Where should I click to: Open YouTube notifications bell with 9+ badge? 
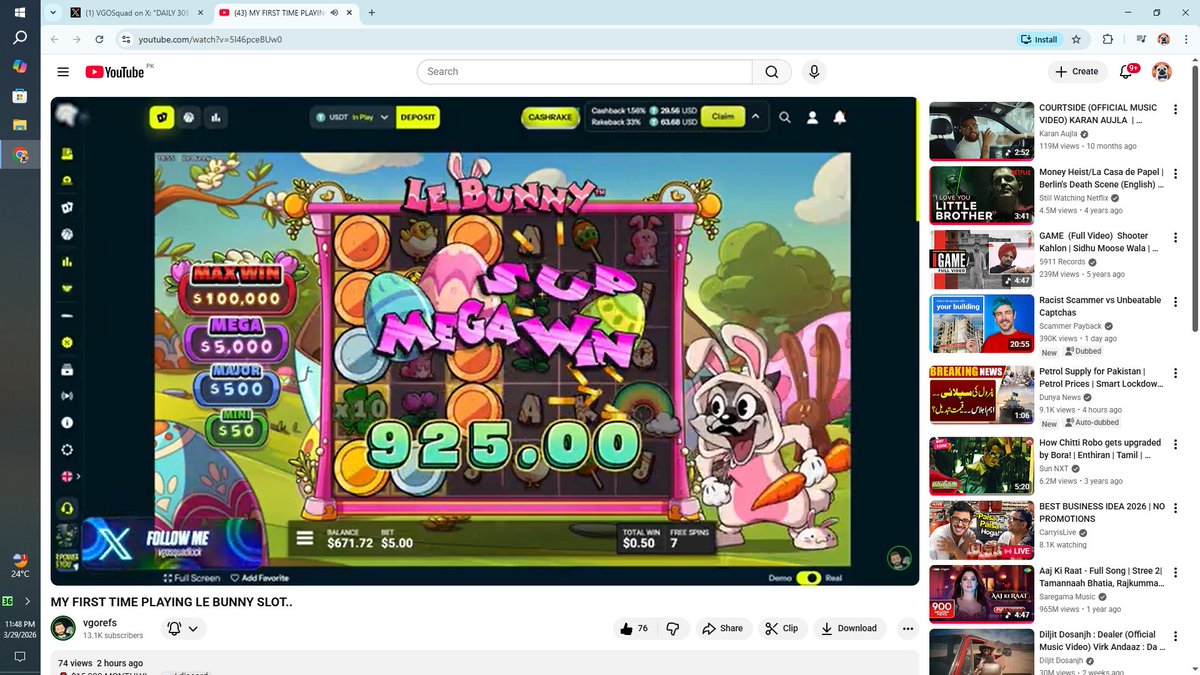point(1127,71)
